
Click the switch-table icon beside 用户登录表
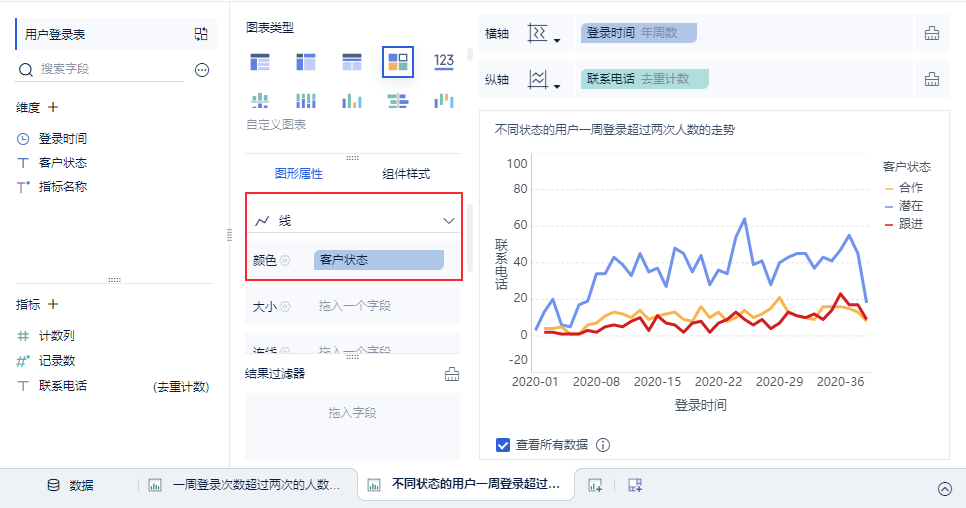(x=201, y=34)
